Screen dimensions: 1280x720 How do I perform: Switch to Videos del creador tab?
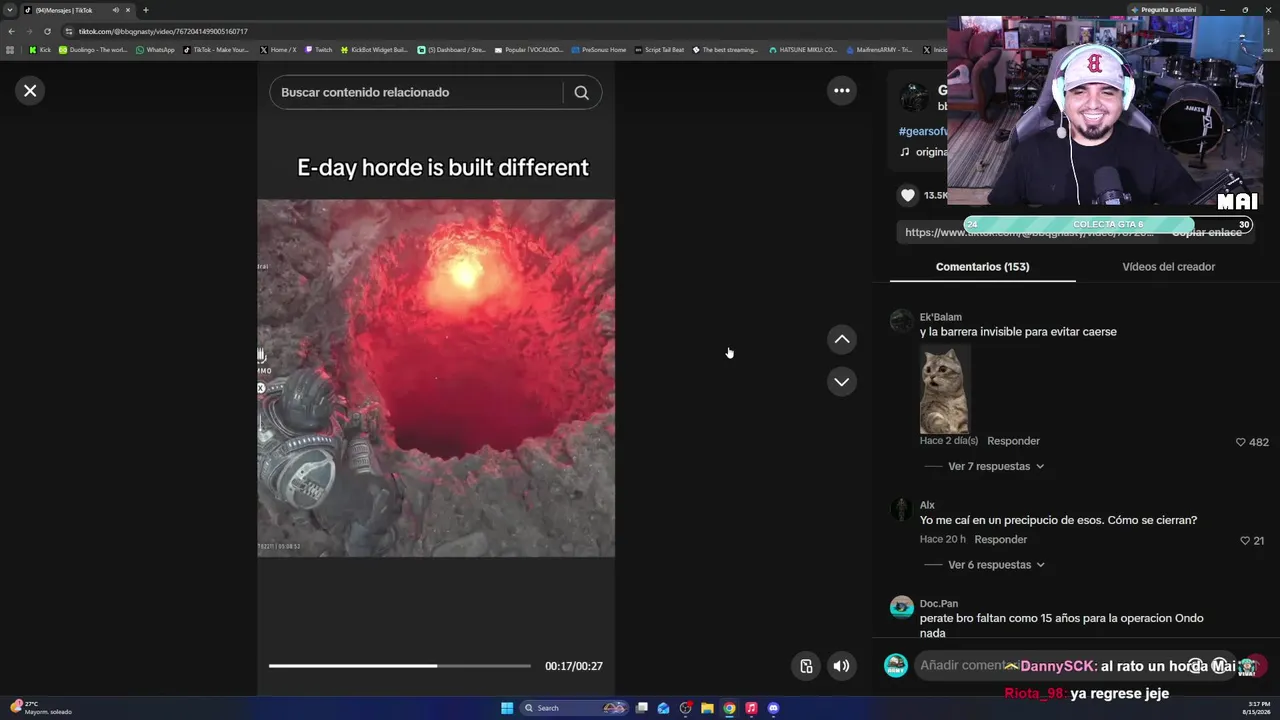coord(1168,267)
